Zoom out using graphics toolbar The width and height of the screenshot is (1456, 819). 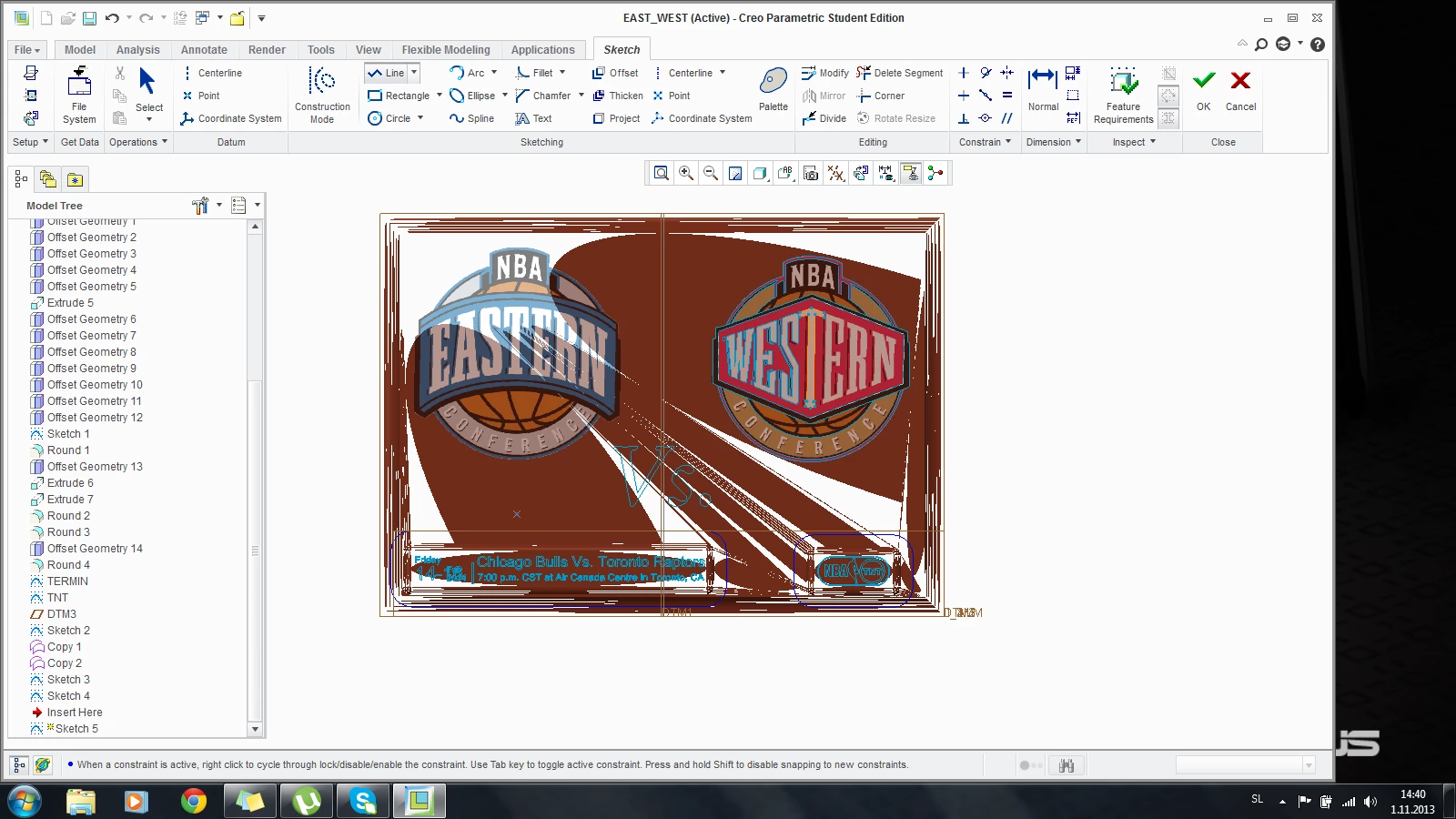pos(711,173)
